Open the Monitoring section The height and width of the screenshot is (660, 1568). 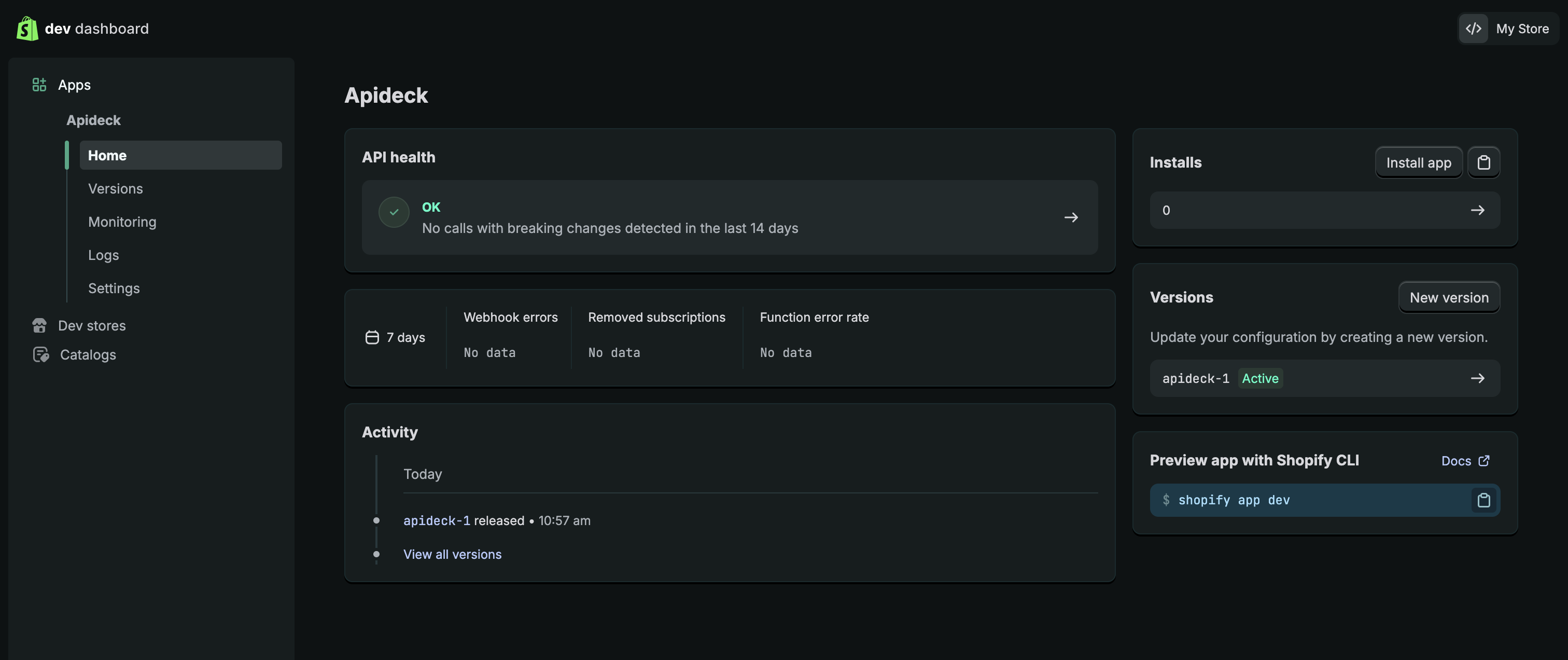click(x=122, y=222)
